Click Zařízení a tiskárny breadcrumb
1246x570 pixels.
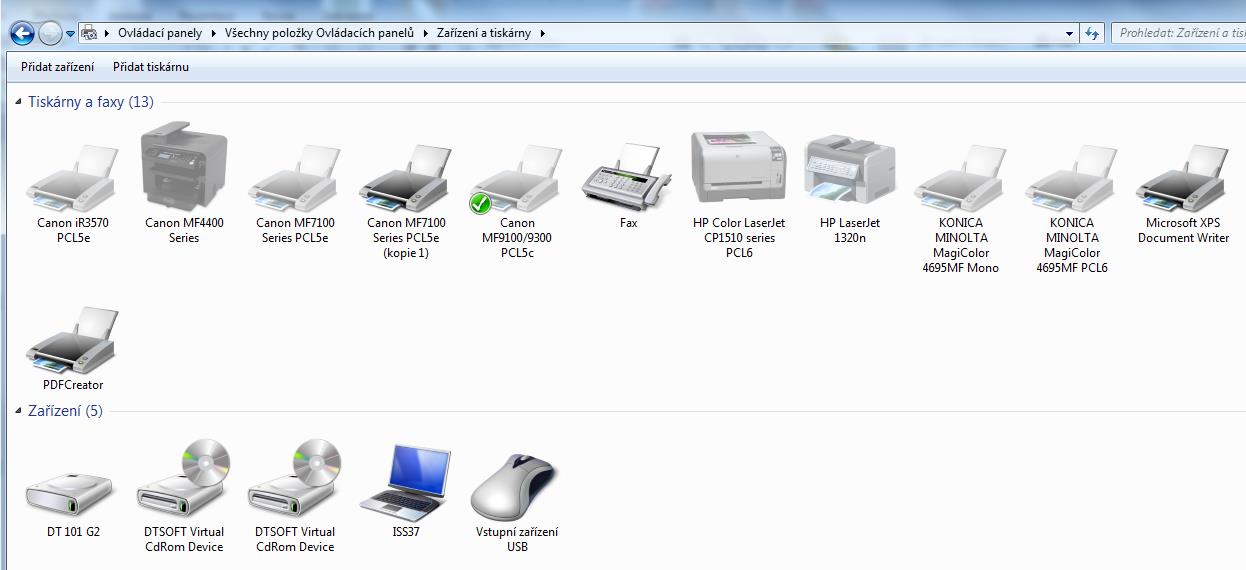pyautogui.click(x=484, y=33)
